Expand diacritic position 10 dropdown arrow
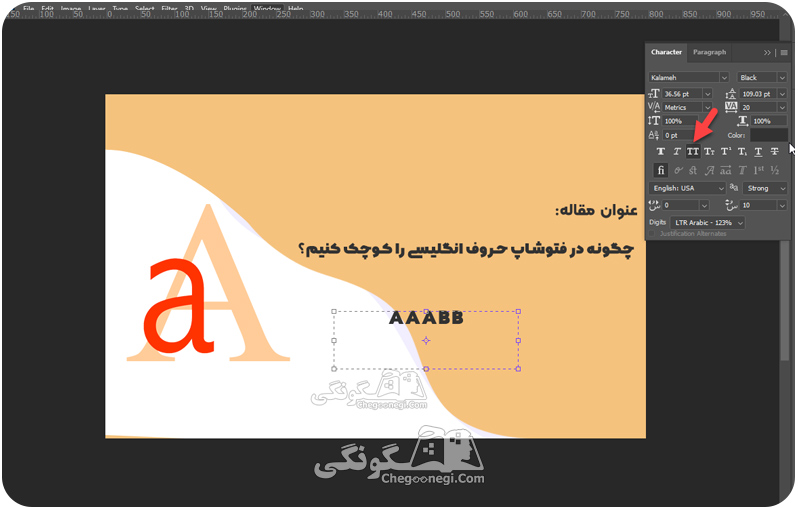Viewport: 798px width, 508px height. tap(782, 205)
